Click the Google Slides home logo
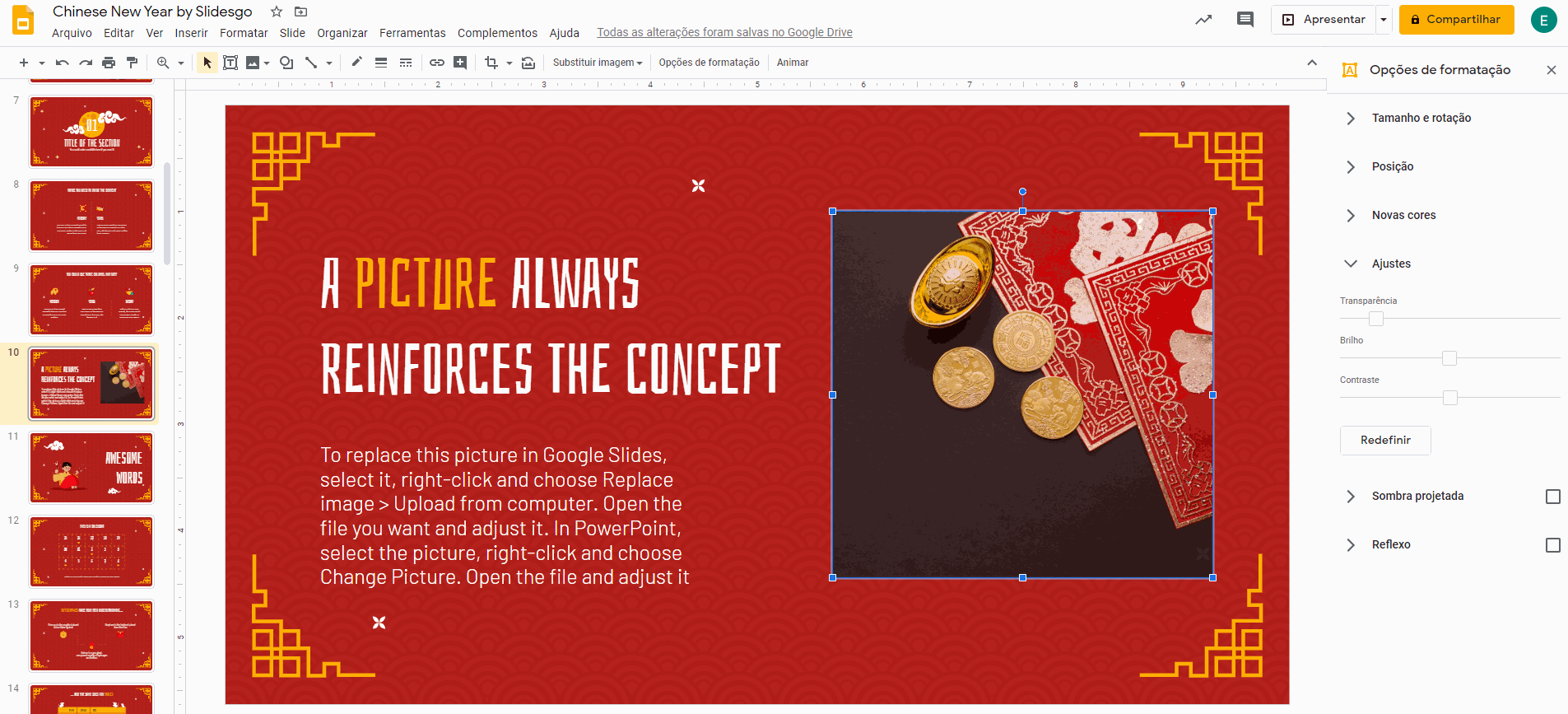This screenshot has width=1568, height=714. 23,20
